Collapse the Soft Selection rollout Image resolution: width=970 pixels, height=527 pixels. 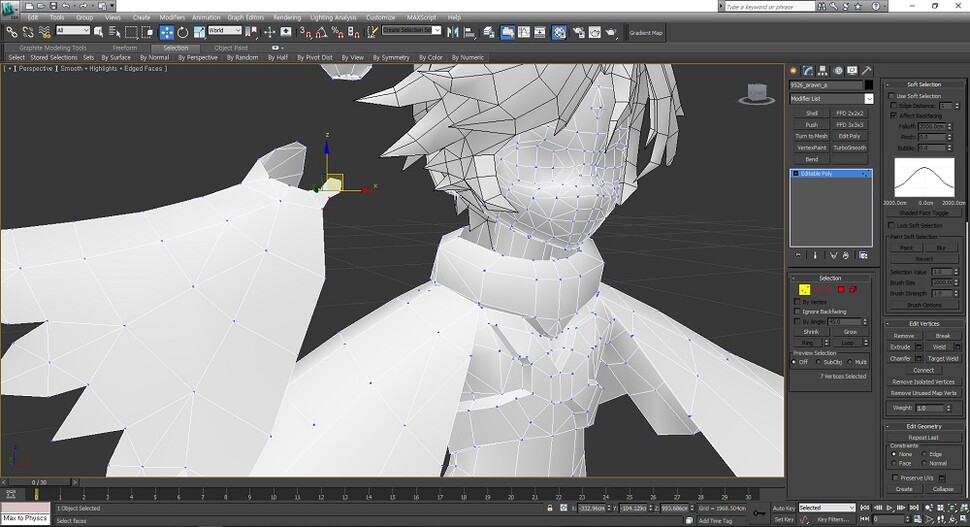924,84
